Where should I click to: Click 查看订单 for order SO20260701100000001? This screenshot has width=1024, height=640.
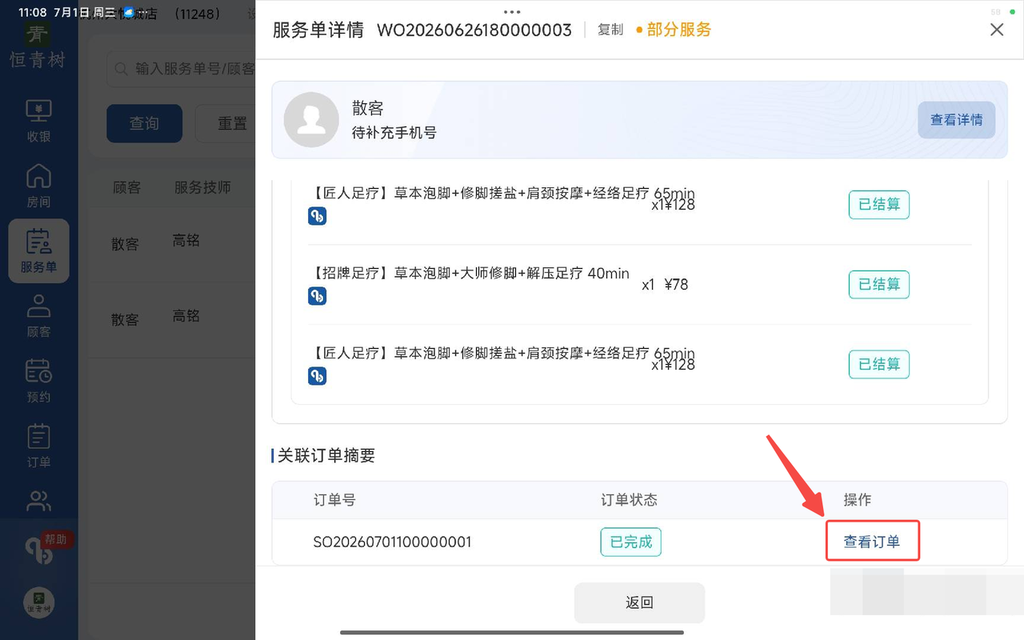pos(872,541)
